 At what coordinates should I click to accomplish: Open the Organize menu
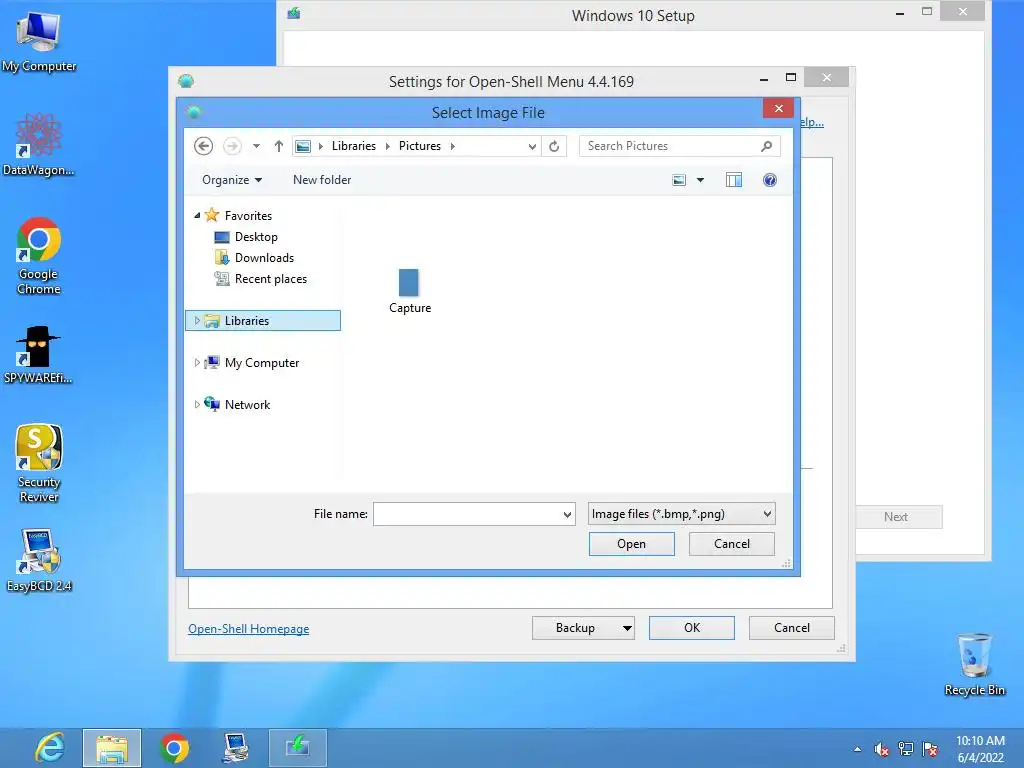(x=232, y=180)
